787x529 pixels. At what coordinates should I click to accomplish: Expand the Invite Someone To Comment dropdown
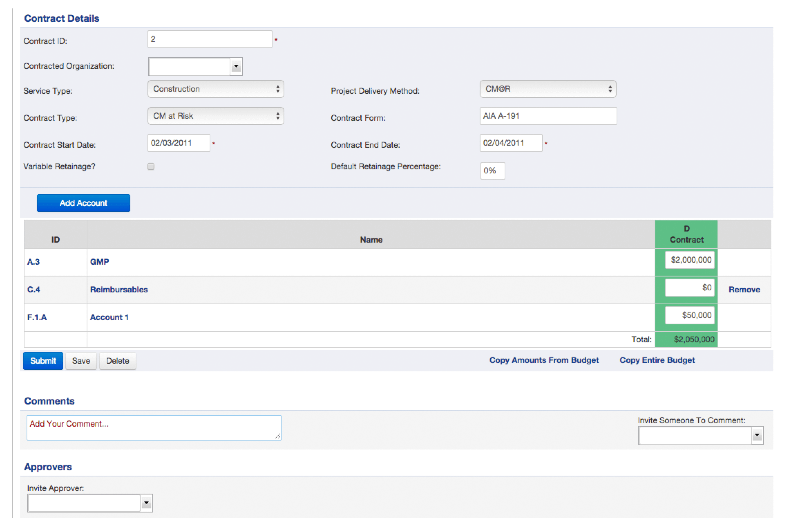click(700, 435)
